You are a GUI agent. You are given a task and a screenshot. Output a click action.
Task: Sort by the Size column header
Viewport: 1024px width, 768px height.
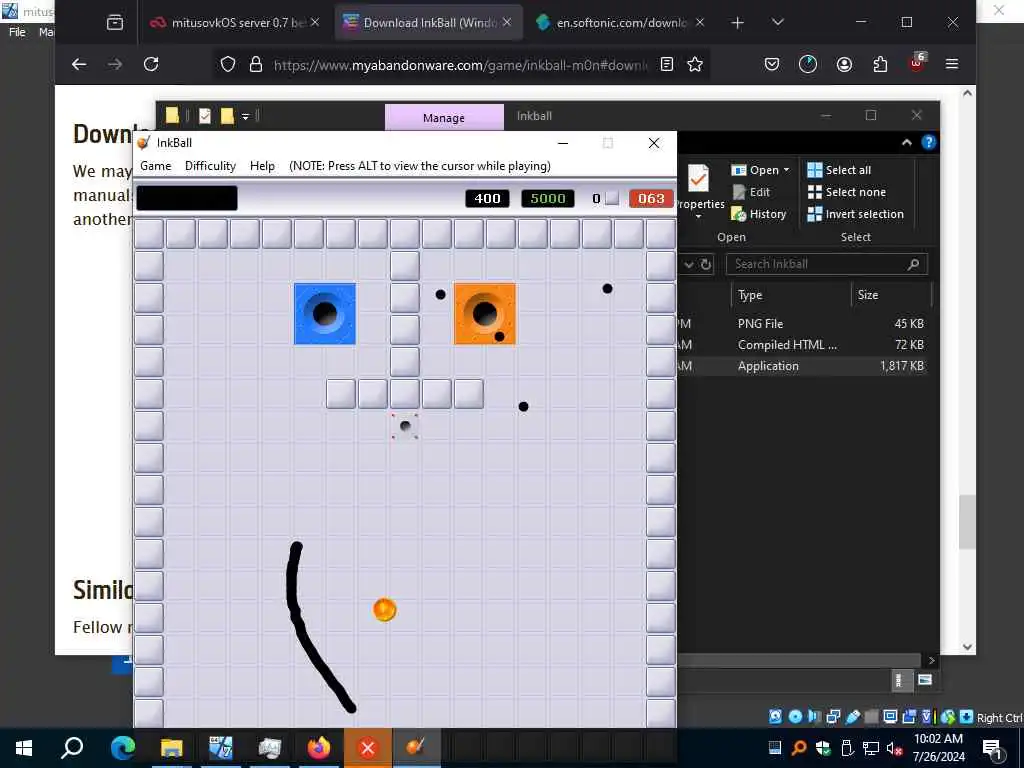(x=891, y=295)
